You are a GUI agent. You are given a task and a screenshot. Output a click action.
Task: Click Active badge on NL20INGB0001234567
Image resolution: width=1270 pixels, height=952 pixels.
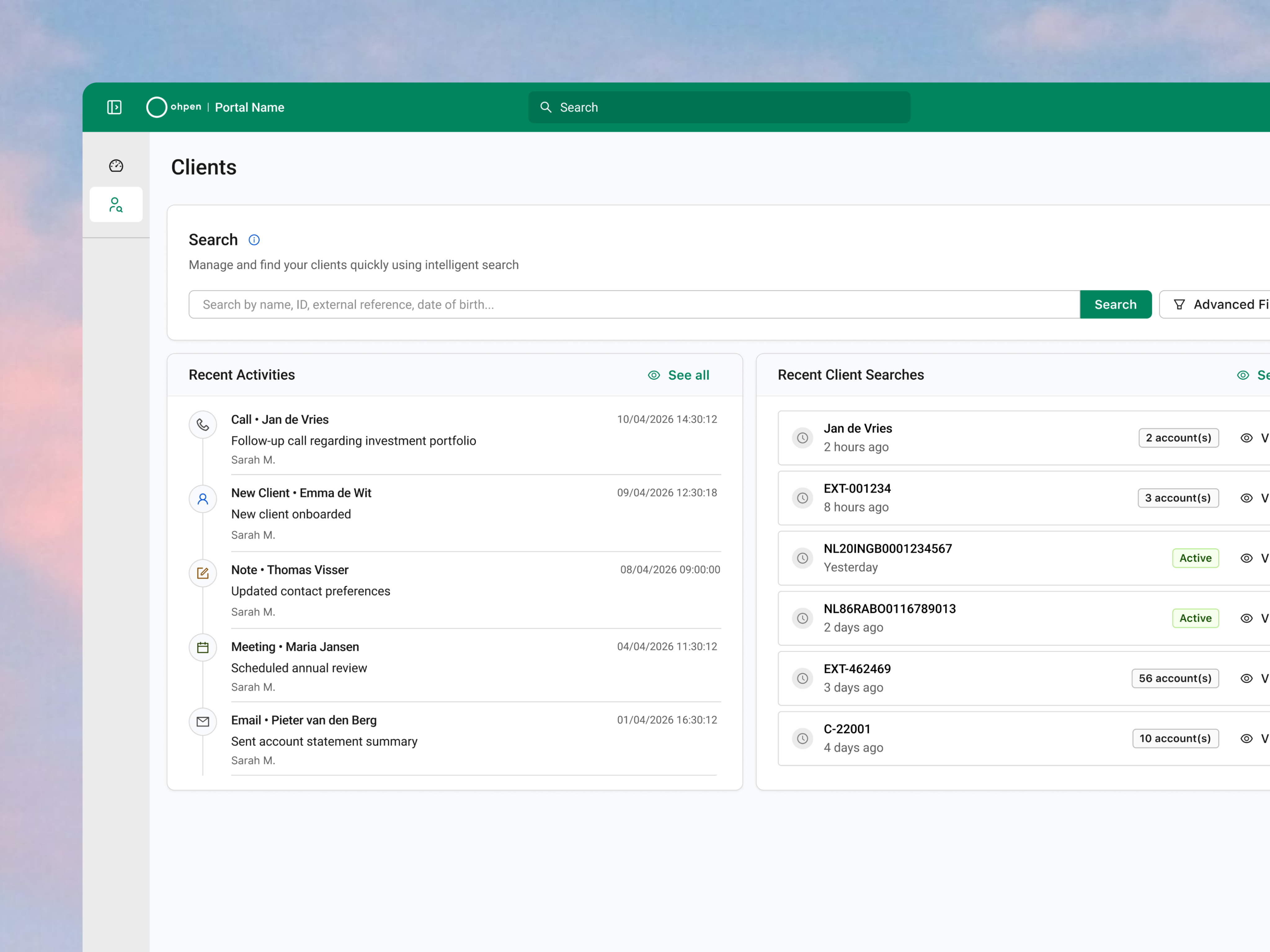1195,558
